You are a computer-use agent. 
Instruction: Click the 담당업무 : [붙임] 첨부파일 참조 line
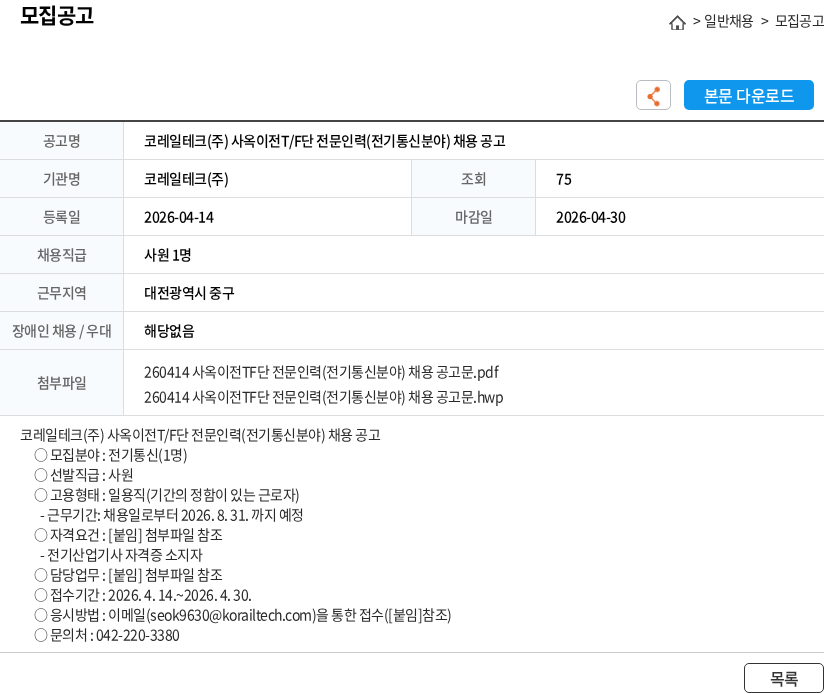pyautogui.click(x=128, y=575)
